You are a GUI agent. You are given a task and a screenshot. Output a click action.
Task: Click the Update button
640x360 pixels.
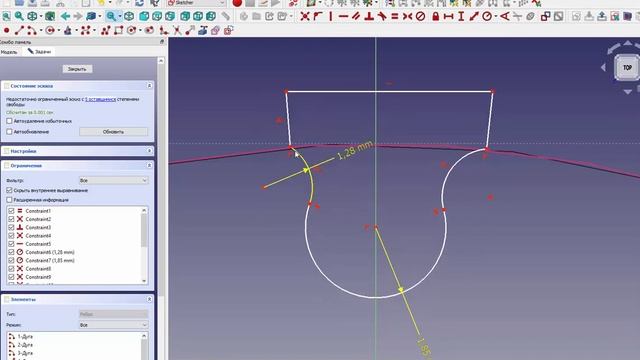(113, 132)
